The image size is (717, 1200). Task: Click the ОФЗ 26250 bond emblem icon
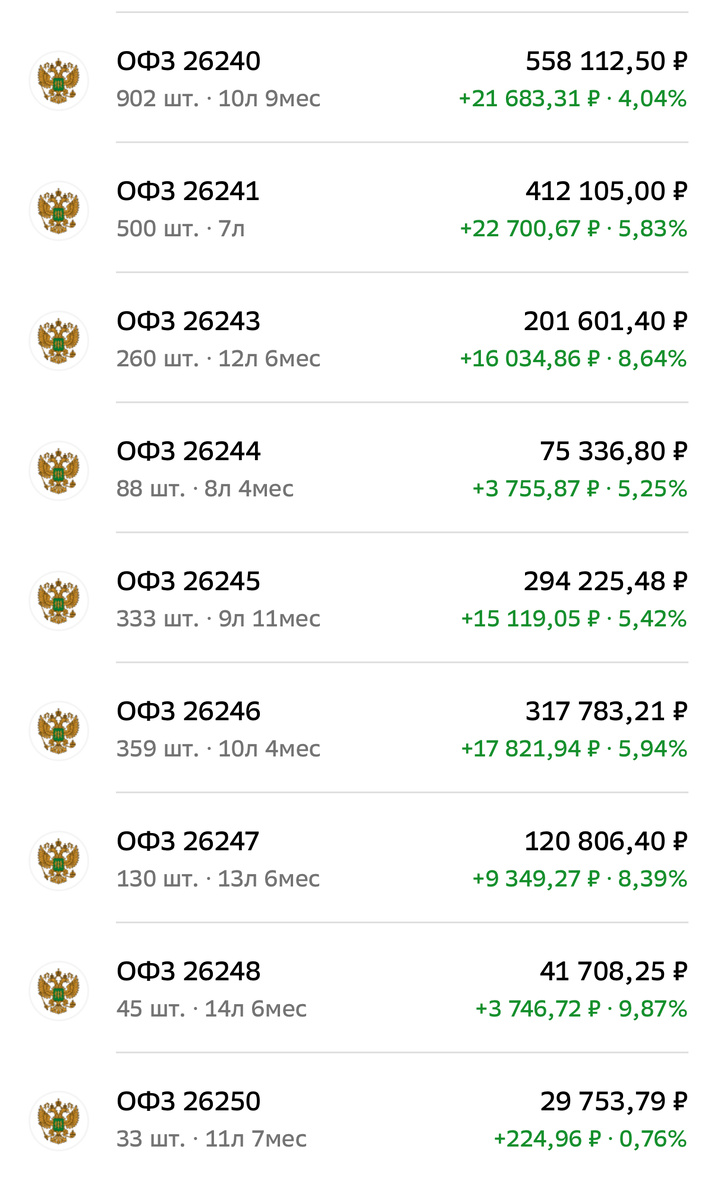pos(58,1120)
